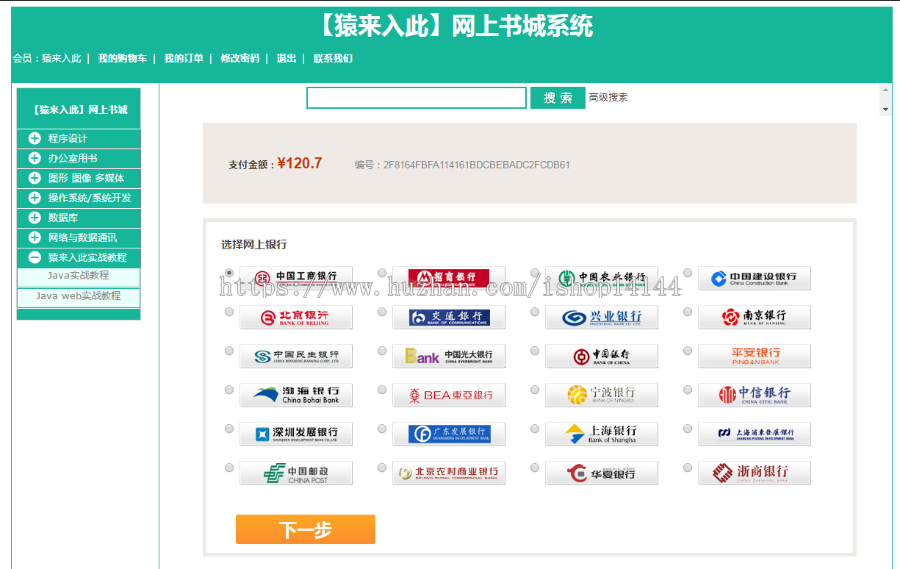This screenshot has width=900, height=569.
Task: Expand the 图形 图像 多媒体 category
Action: click(x=79, y=178)
